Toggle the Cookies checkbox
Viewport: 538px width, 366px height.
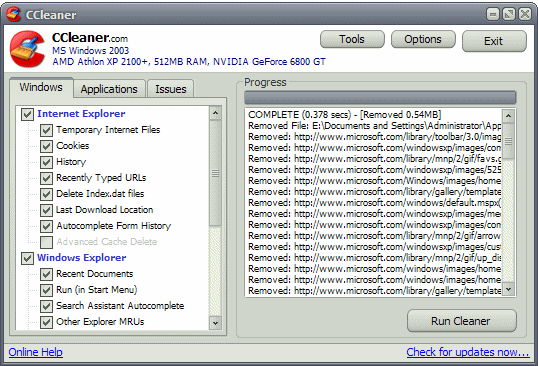[x=46, y=146]
